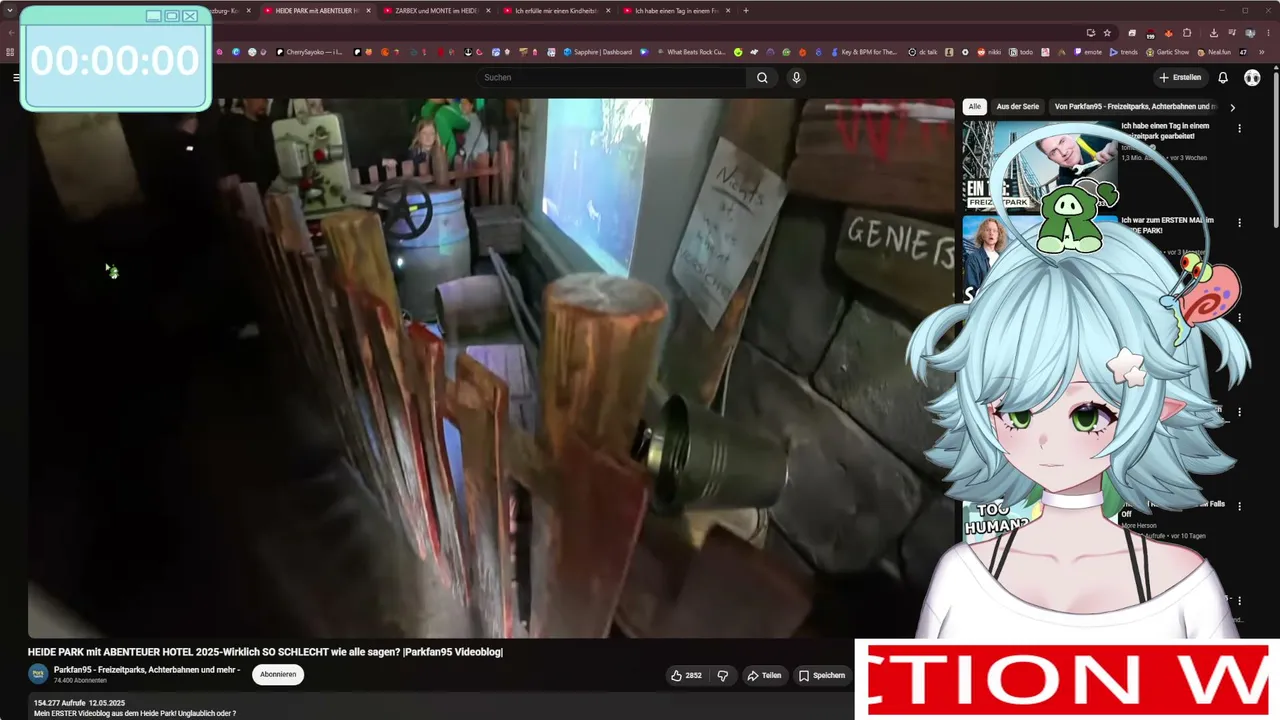Click the page vertical scrollbar

[x=1276, y=150]
